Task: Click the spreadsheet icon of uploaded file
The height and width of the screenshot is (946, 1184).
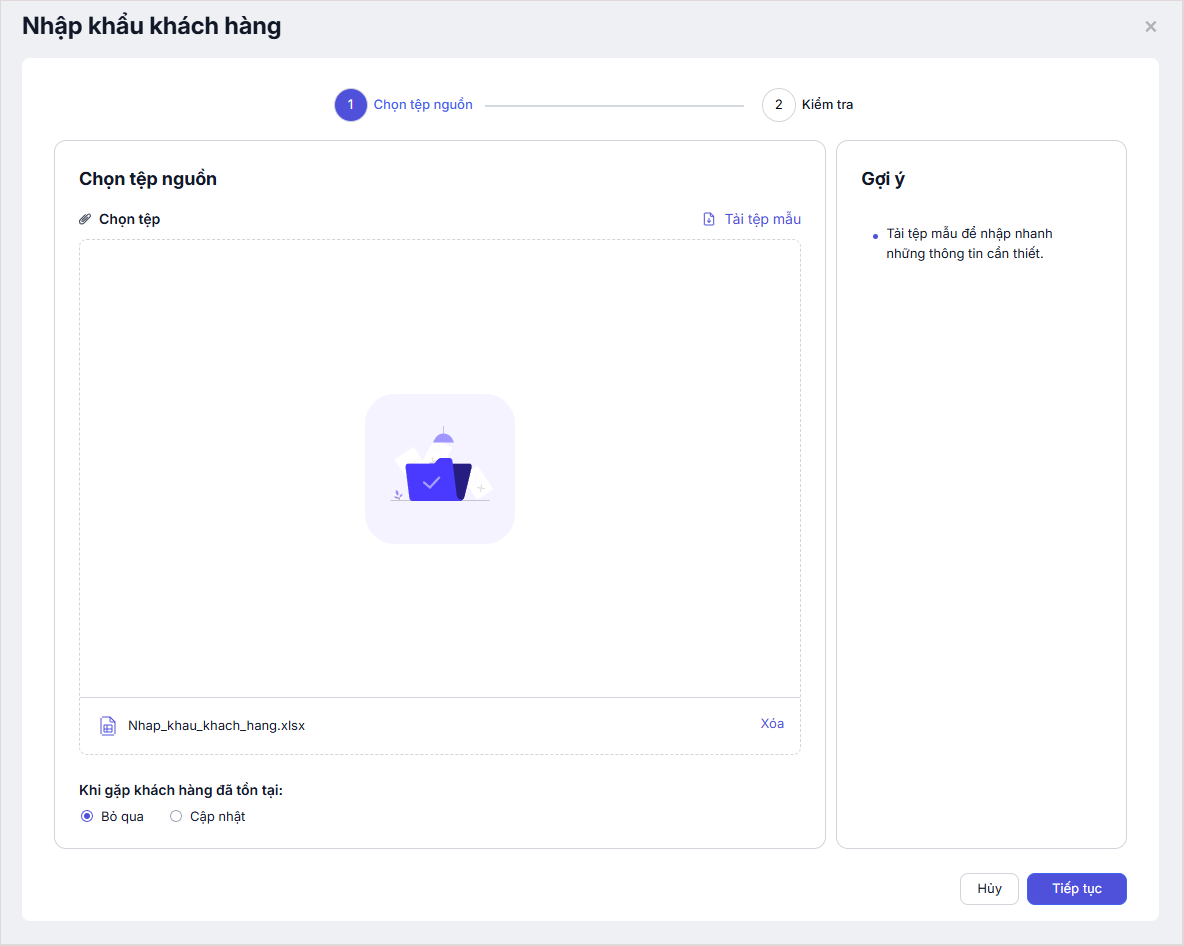Action: click(108, 726)
